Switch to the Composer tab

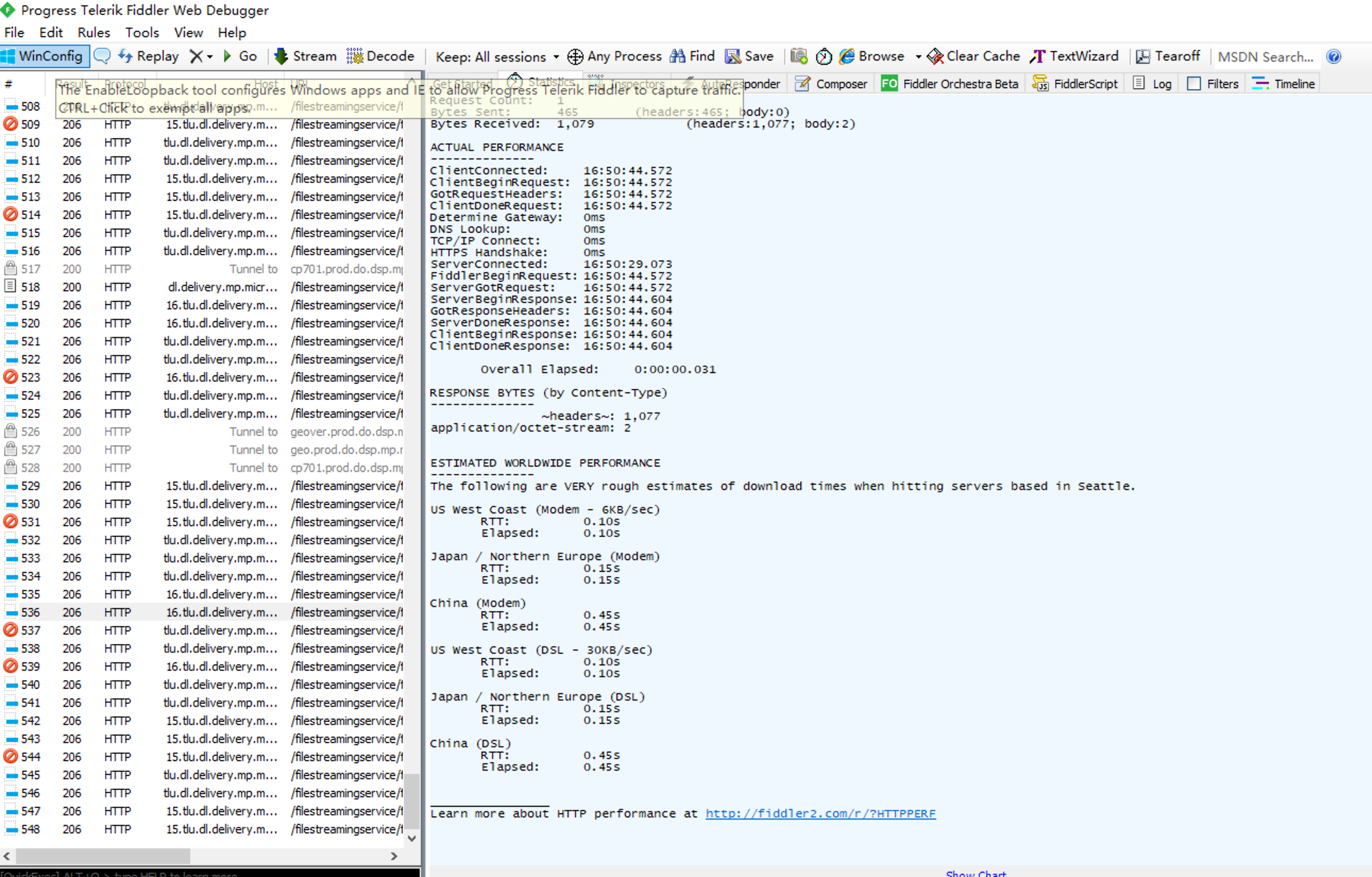[831, 84]
